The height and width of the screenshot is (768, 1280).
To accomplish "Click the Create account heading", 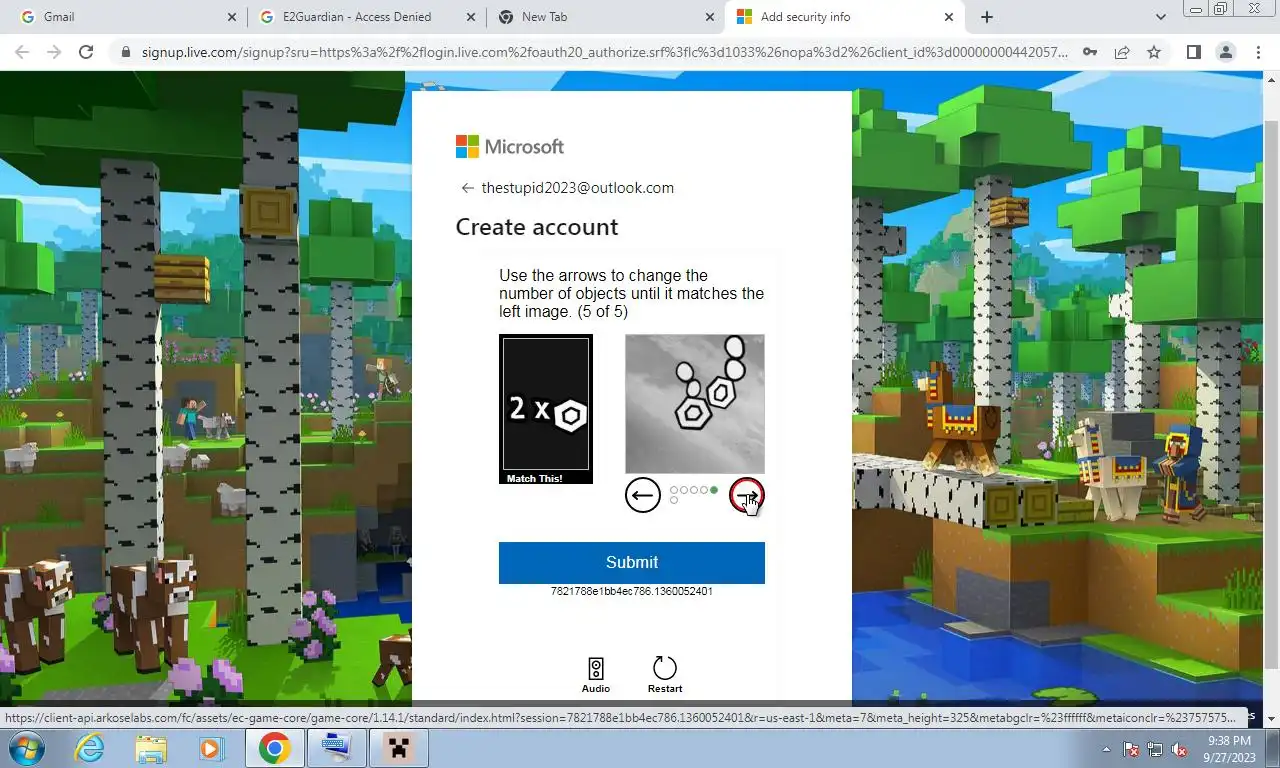I will point(537,227).
